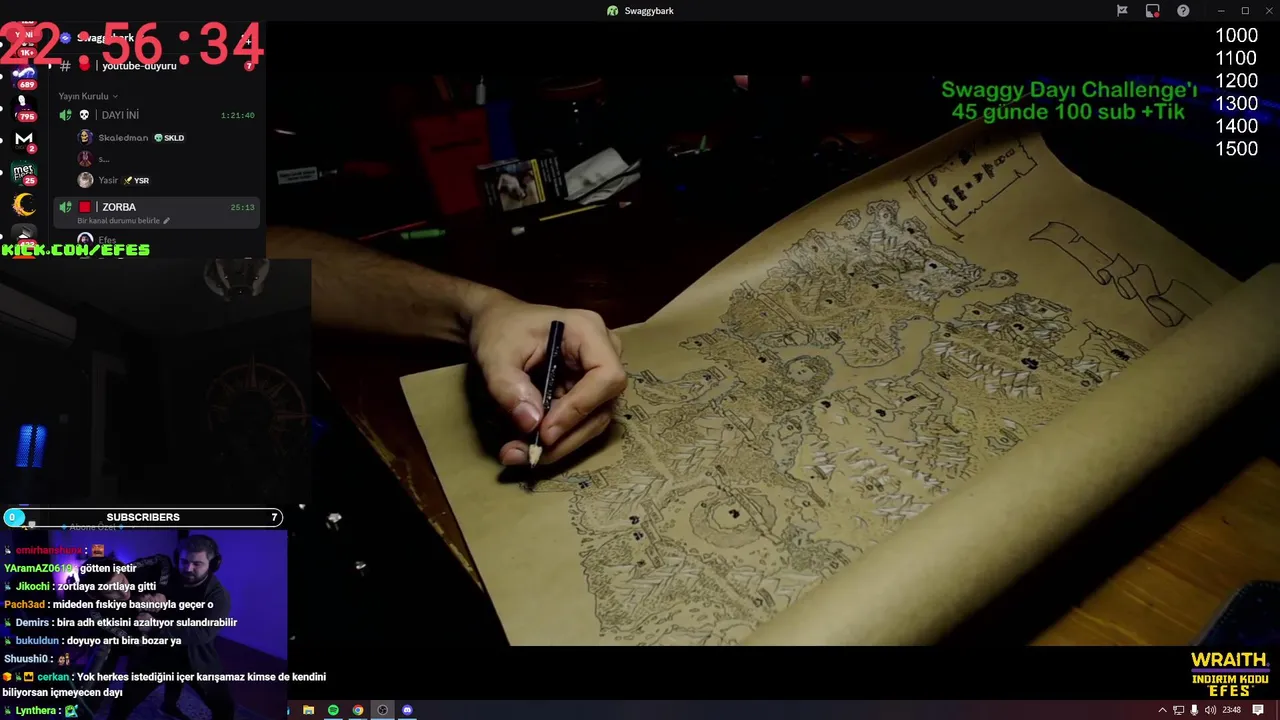This screenshot has width=1280, height=720.
Task: Open OBS Studio from the taskbar
Action: point(382,710)
